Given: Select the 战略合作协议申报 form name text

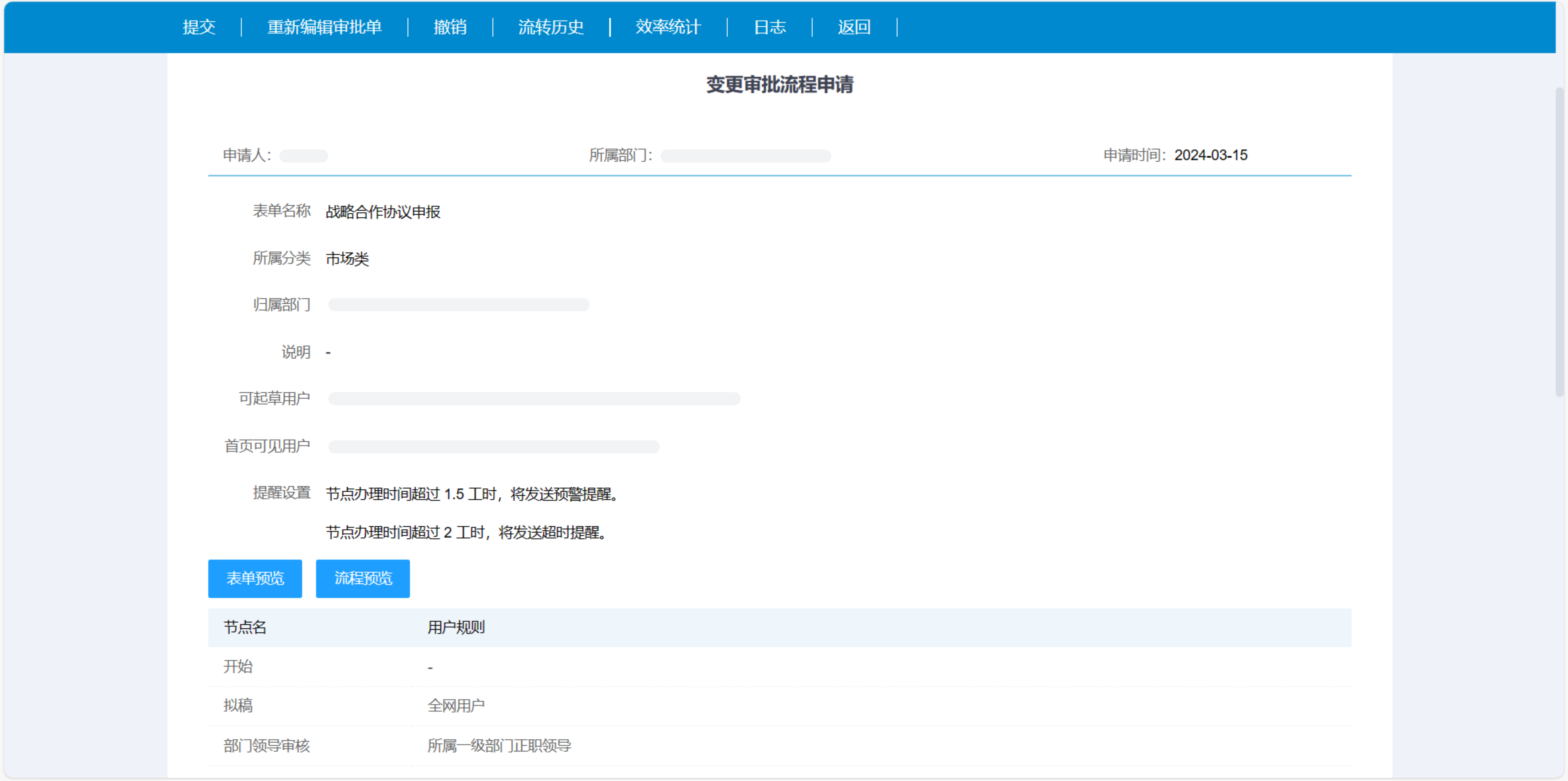Looking at the screenshot, I should (x=383, y=211).
